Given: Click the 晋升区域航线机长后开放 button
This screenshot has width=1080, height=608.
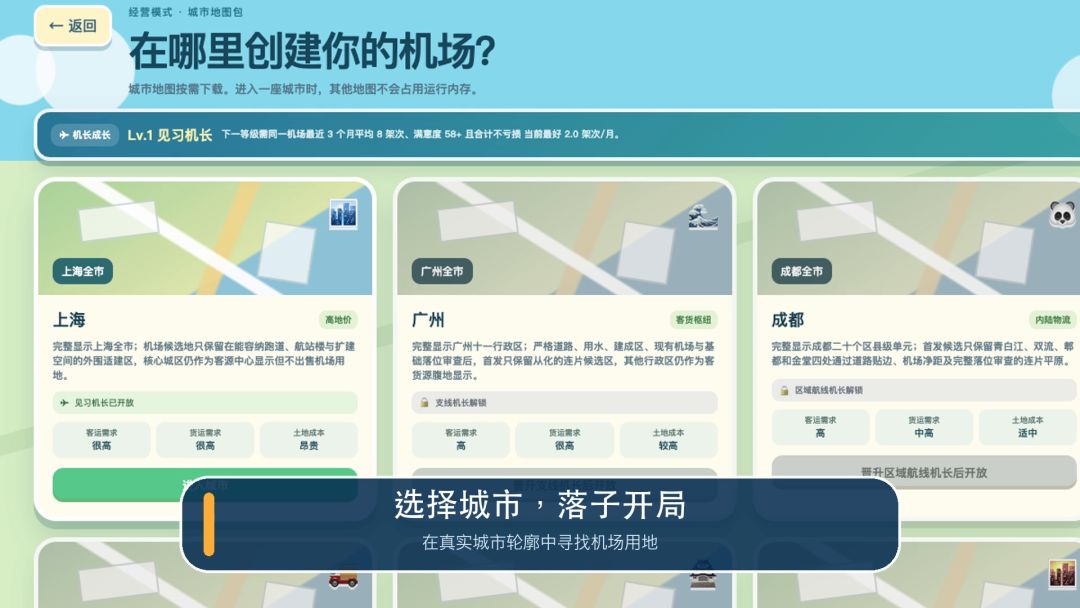Looking at the screenshot, I should tap(924, 472).
